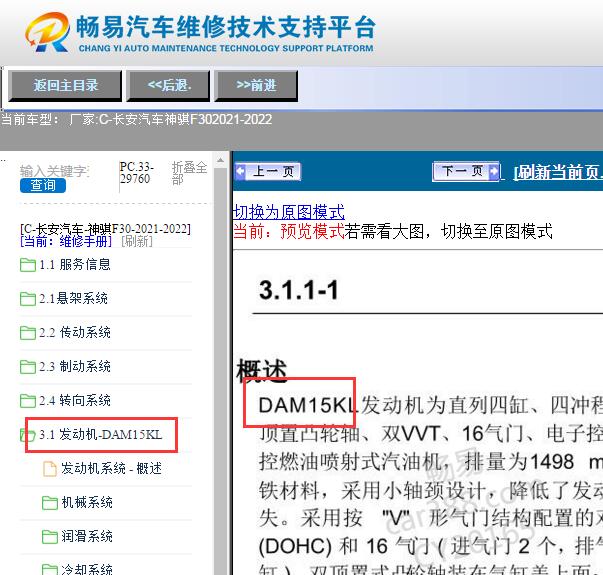Click the 返回主目录 button
Screen dimensions: 603x575
[x=65, y=85]
